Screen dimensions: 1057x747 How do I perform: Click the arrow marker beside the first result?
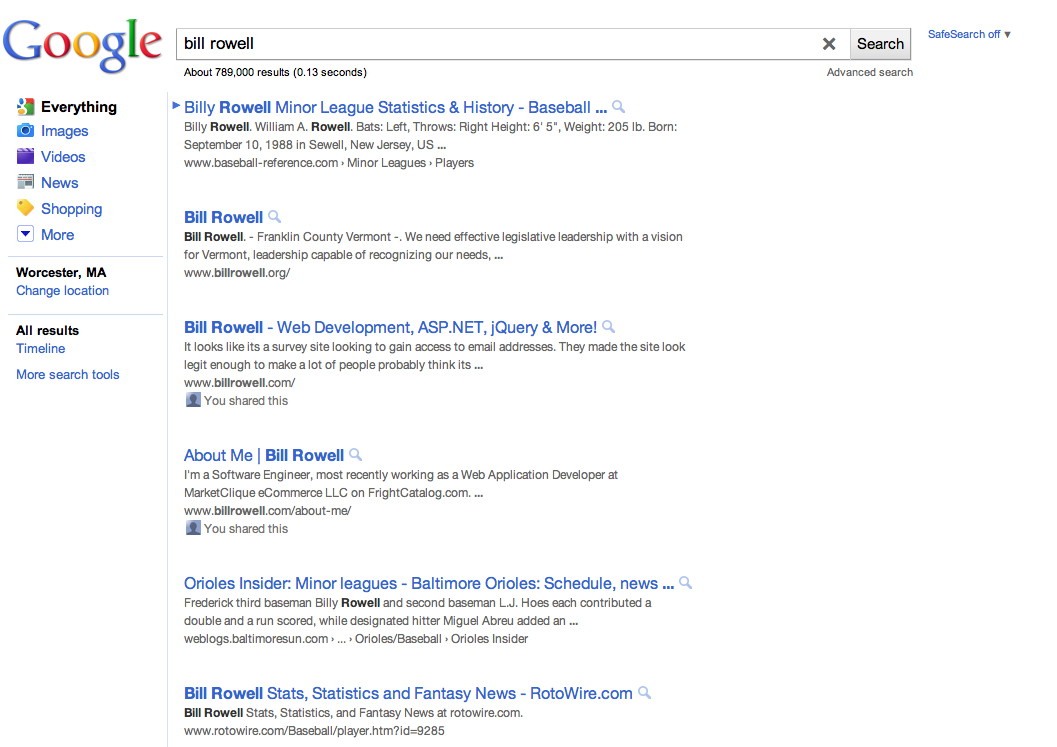pyautogui.click(x=176, y=105)
